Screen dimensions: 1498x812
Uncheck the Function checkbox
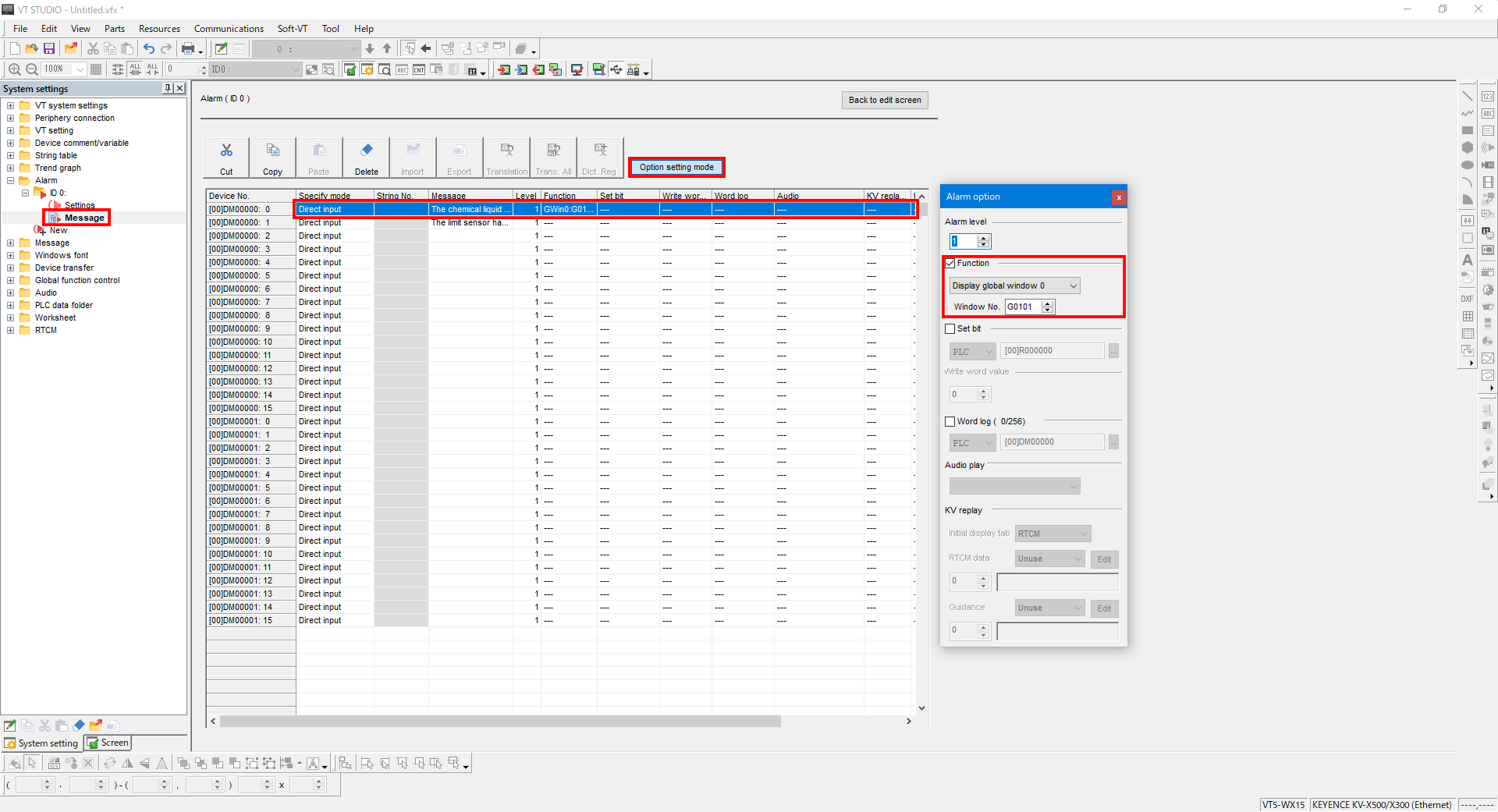[950, 264]
